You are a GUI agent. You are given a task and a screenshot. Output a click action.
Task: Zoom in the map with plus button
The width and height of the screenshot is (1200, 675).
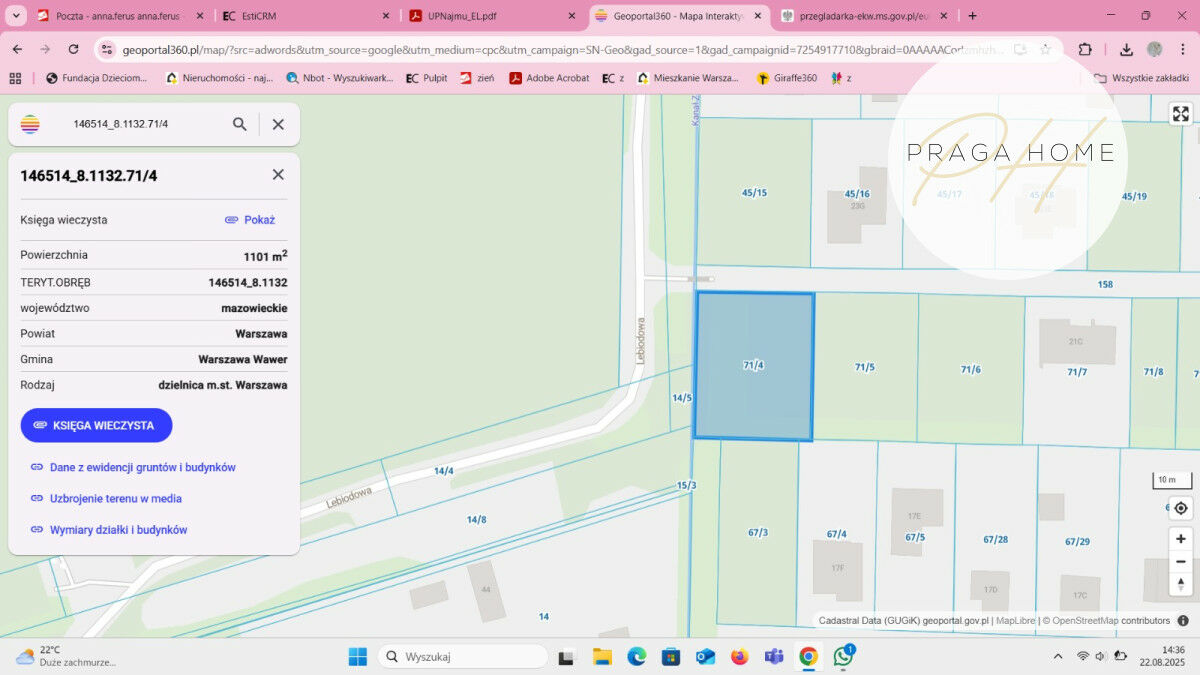click(1180, 539)
